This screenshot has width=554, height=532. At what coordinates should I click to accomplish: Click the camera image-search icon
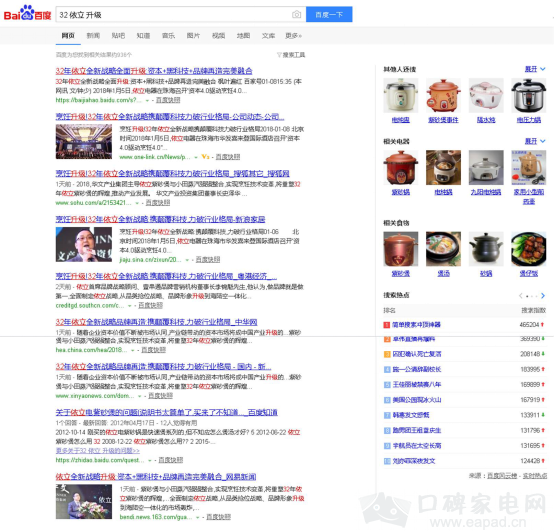tap(296, 14)
